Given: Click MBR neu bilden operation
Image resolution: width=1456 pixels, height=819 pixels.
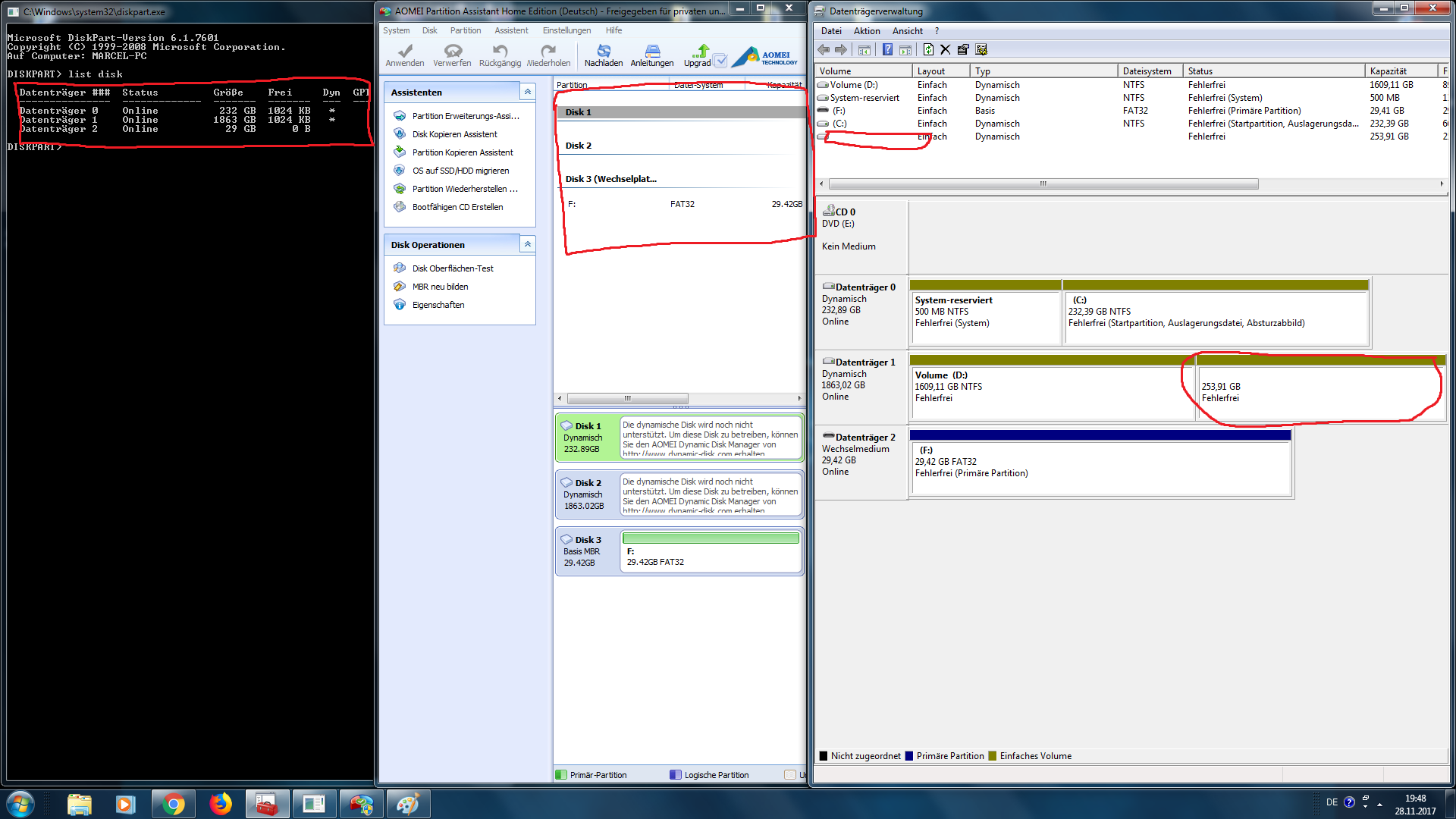Looking at the screenshot, I should point(440,287).
